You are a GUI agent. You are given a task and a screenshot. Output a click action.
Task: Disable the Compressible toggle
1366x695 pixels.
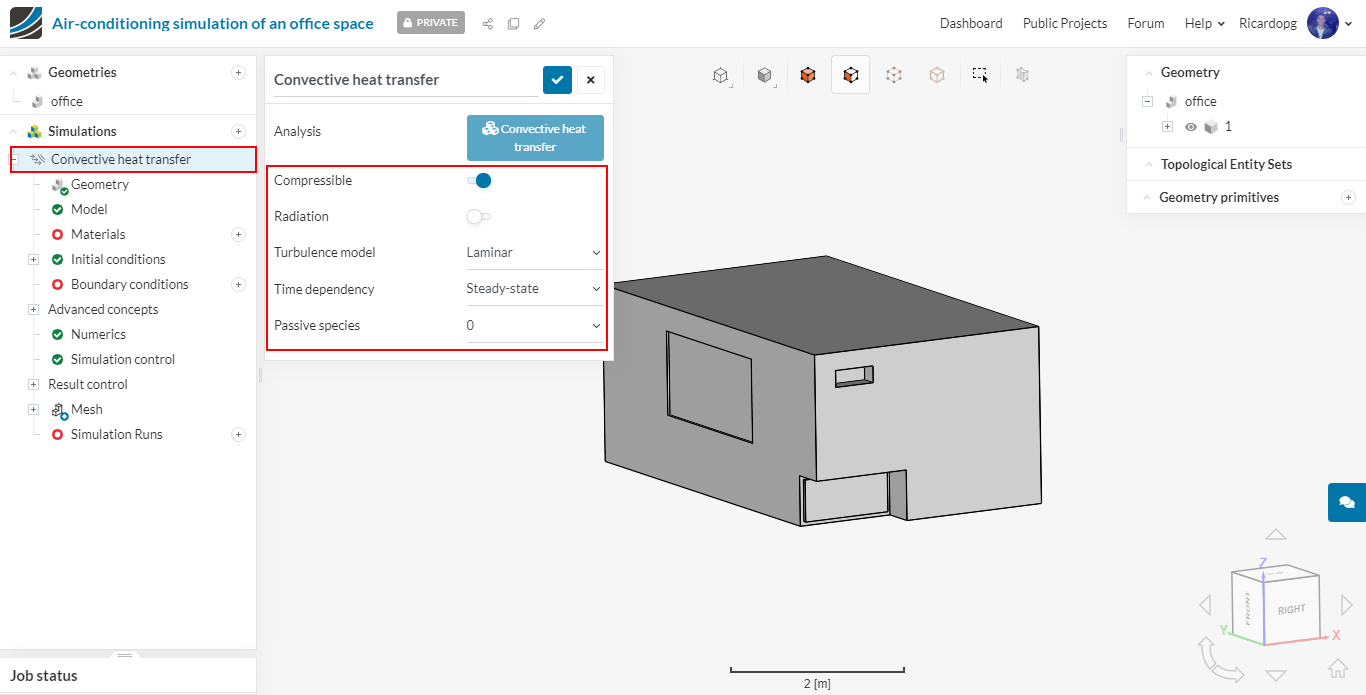(x=479, y=181)
